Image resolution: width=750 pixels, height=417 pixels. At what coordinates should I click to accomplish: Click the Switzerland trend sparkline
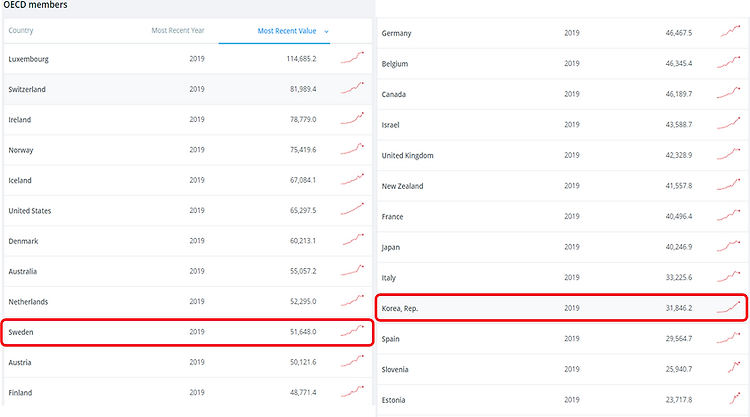[x=353, y=88]
